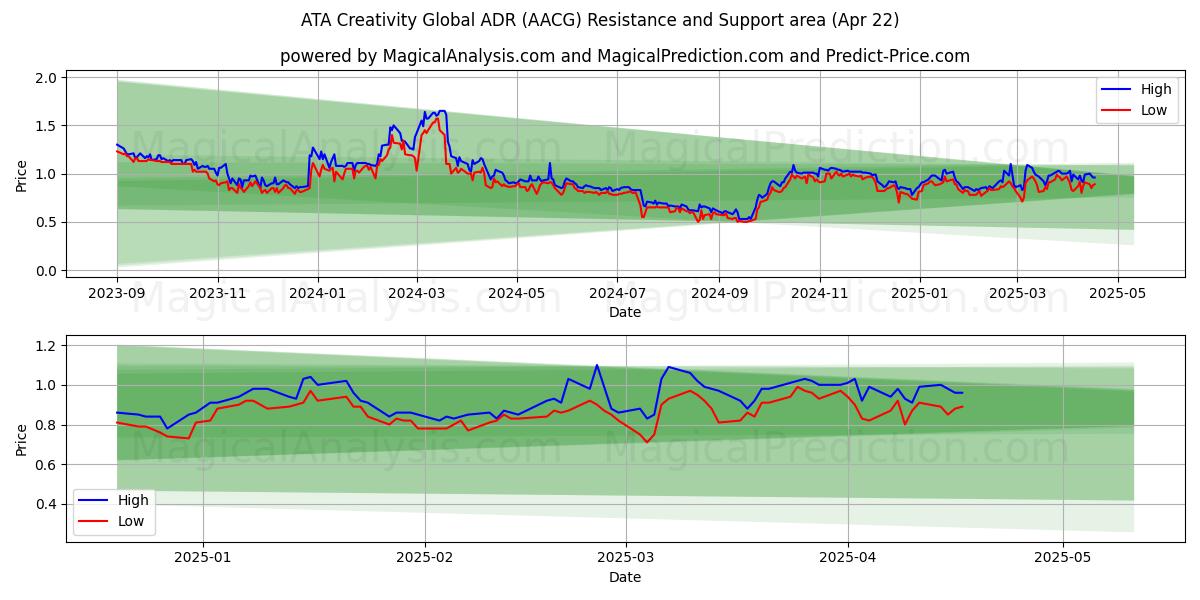Click the '2024-05' x-axis label
1200x600 pixels.
click(x=517, y=293)
